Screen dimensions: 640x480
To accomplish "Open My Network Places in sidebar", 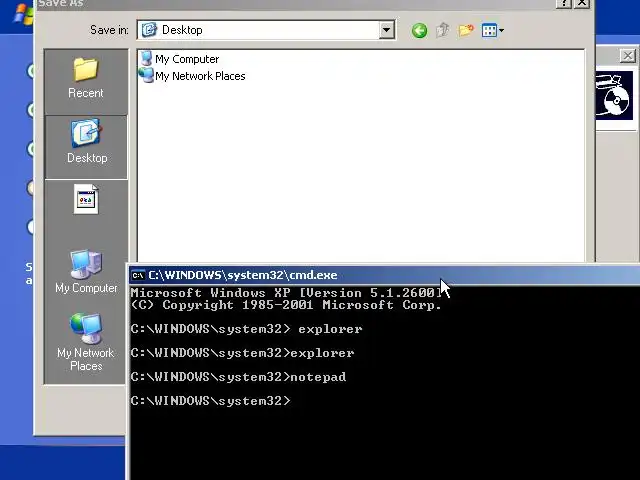I will pos(86,342).
